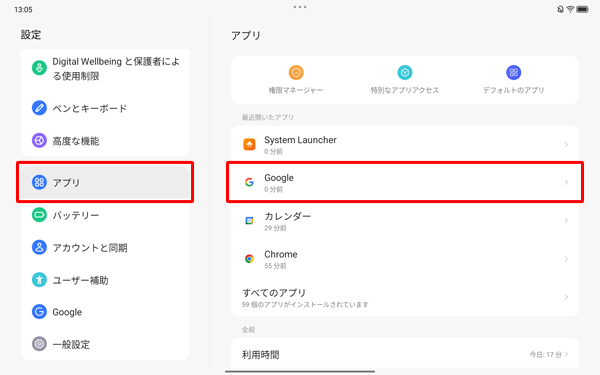Open ペンとキーボード settings
This screenshot has width=600, height=375.
point(105,108)
